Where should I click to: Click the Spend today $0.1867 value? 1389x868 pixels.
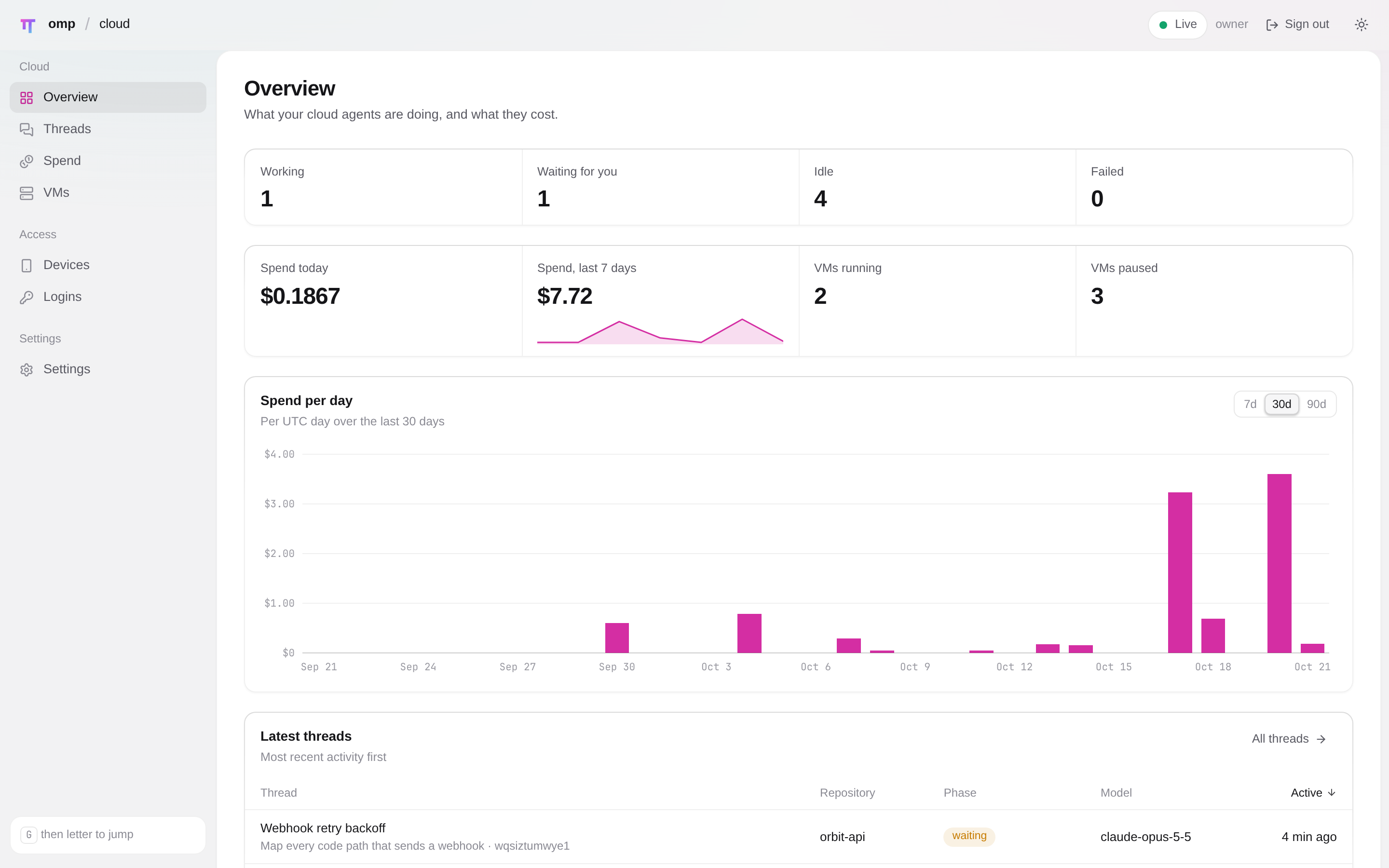click(300, 296)
